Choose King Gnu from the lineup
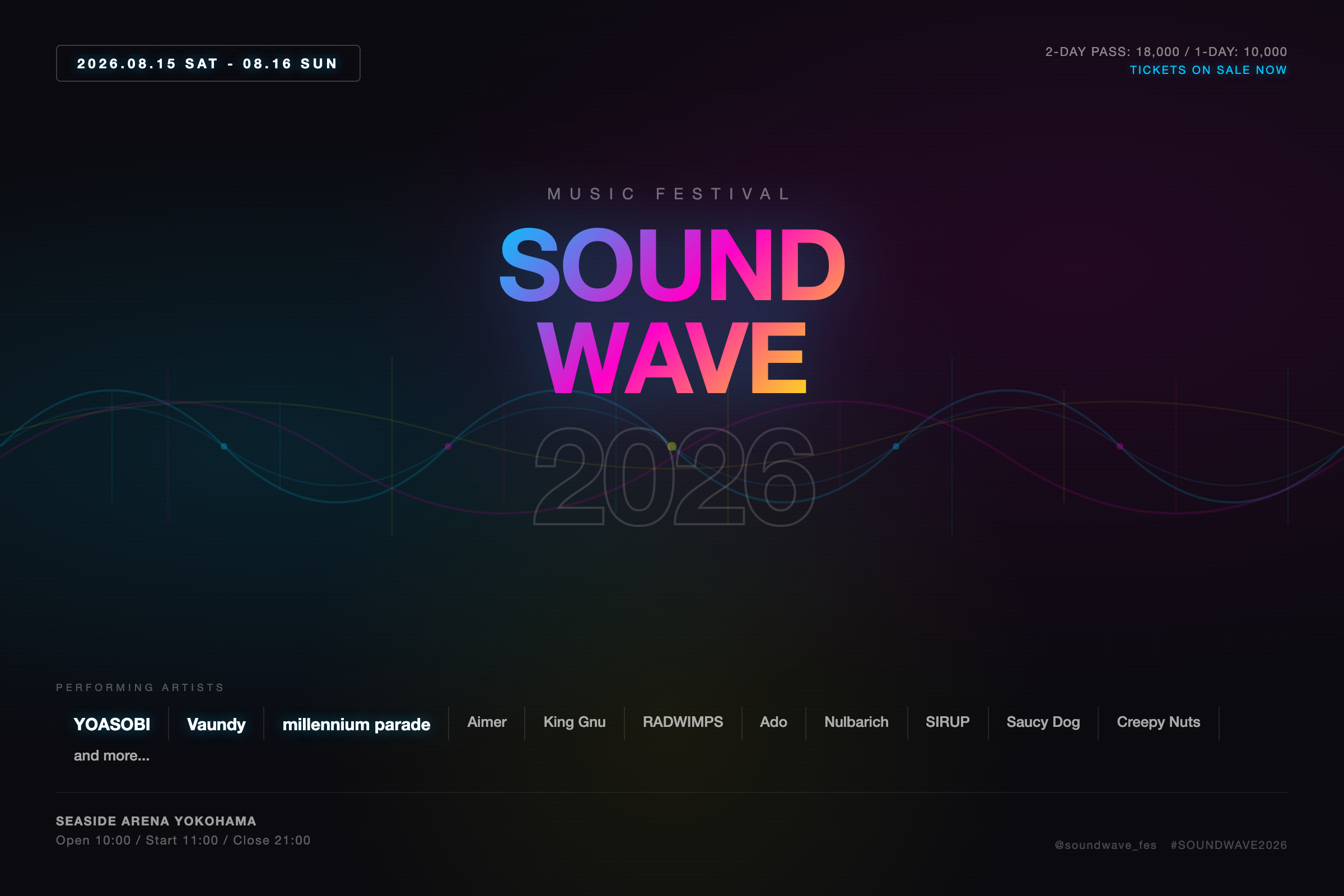This screenshot has height=896, width=1344. [x=575, y=722]
